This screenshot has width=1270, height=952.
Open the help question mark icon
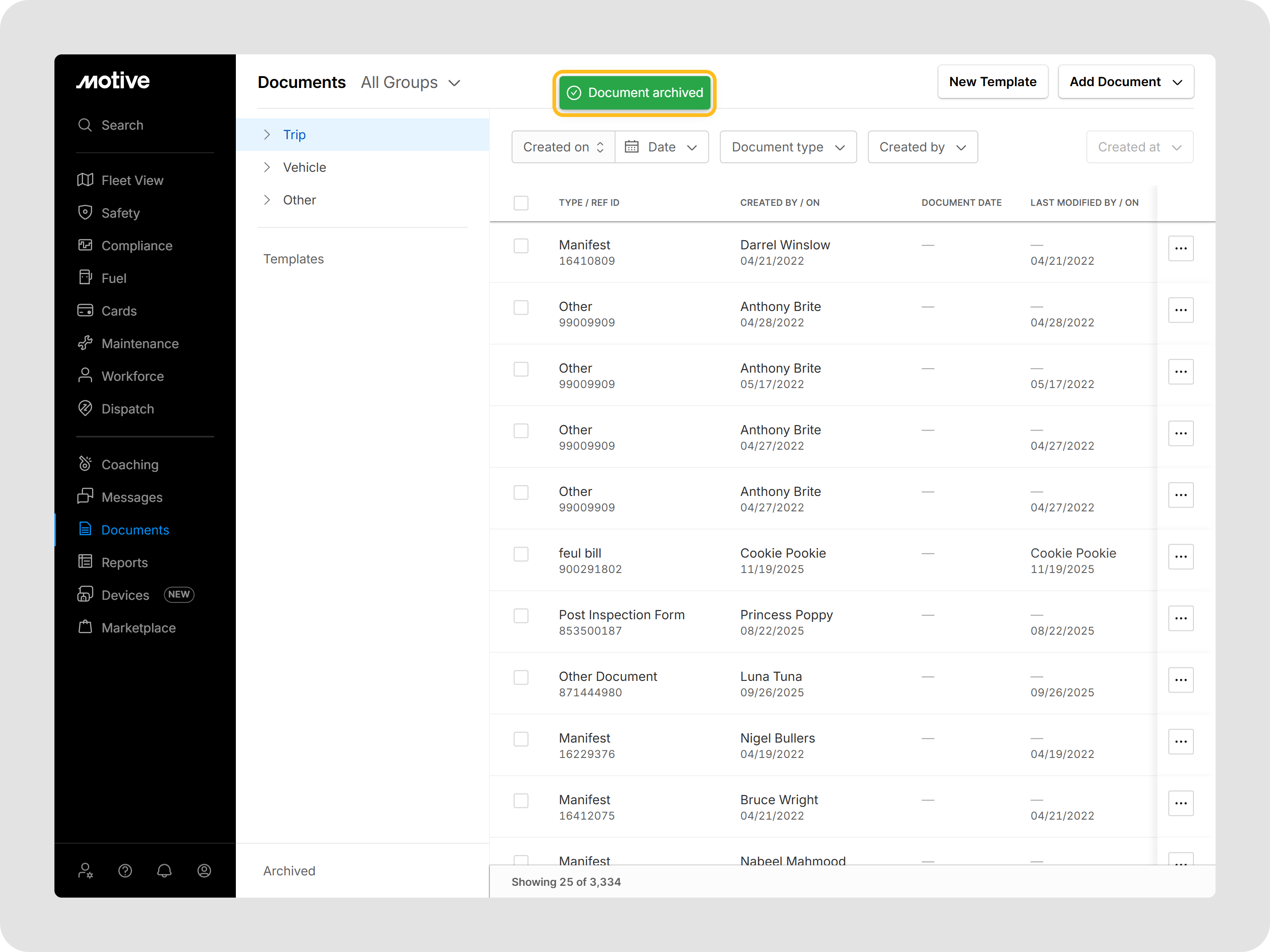coord(125,870)
